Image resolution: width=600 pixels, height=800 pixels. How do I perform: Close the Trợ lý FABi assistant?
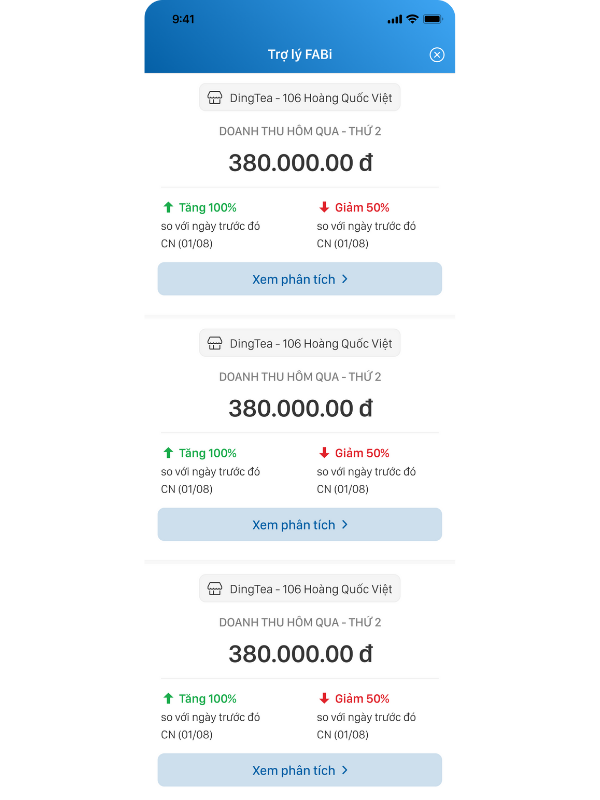pyautogui.click(x=437, y=55)
